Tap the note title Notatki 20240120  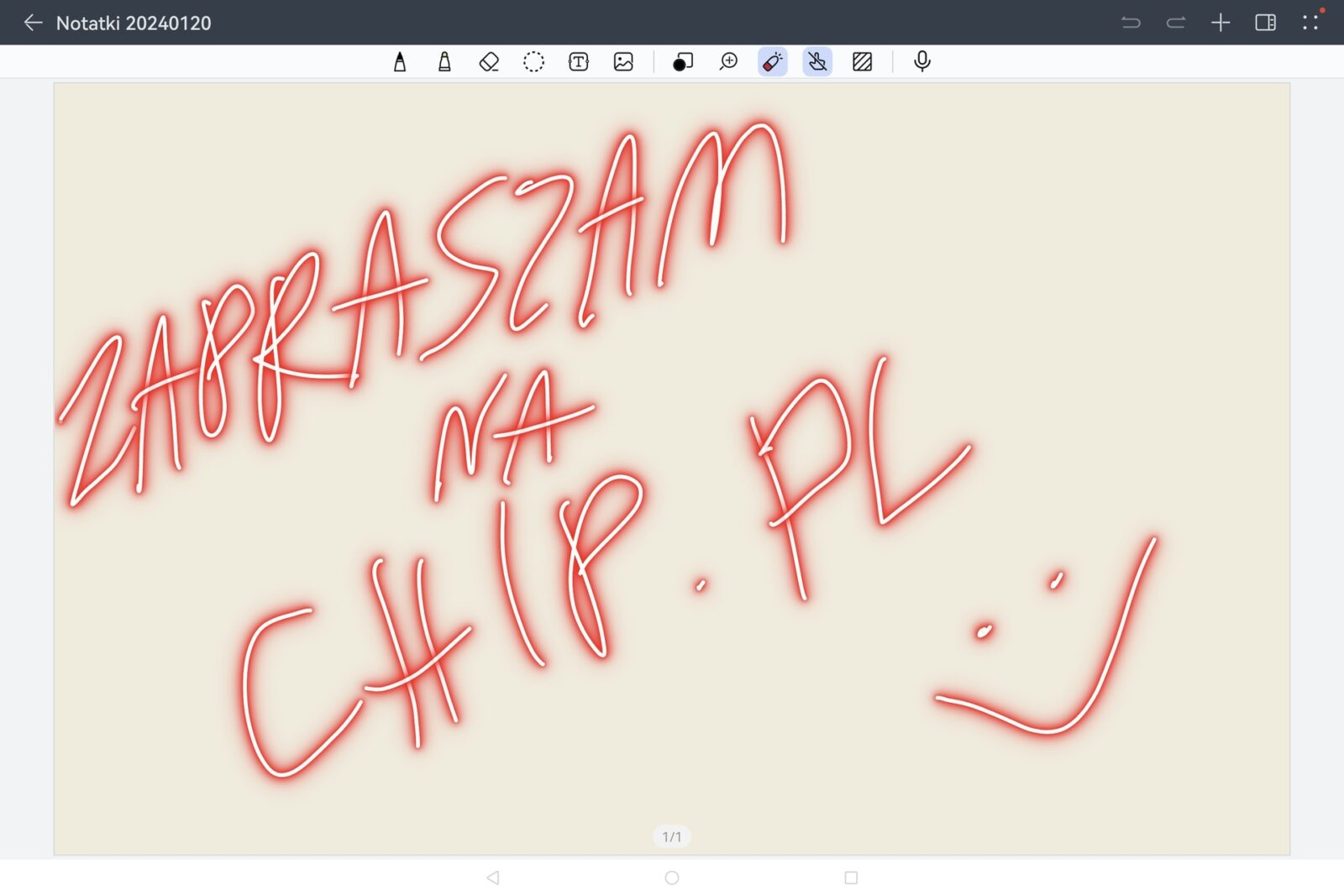134,24
